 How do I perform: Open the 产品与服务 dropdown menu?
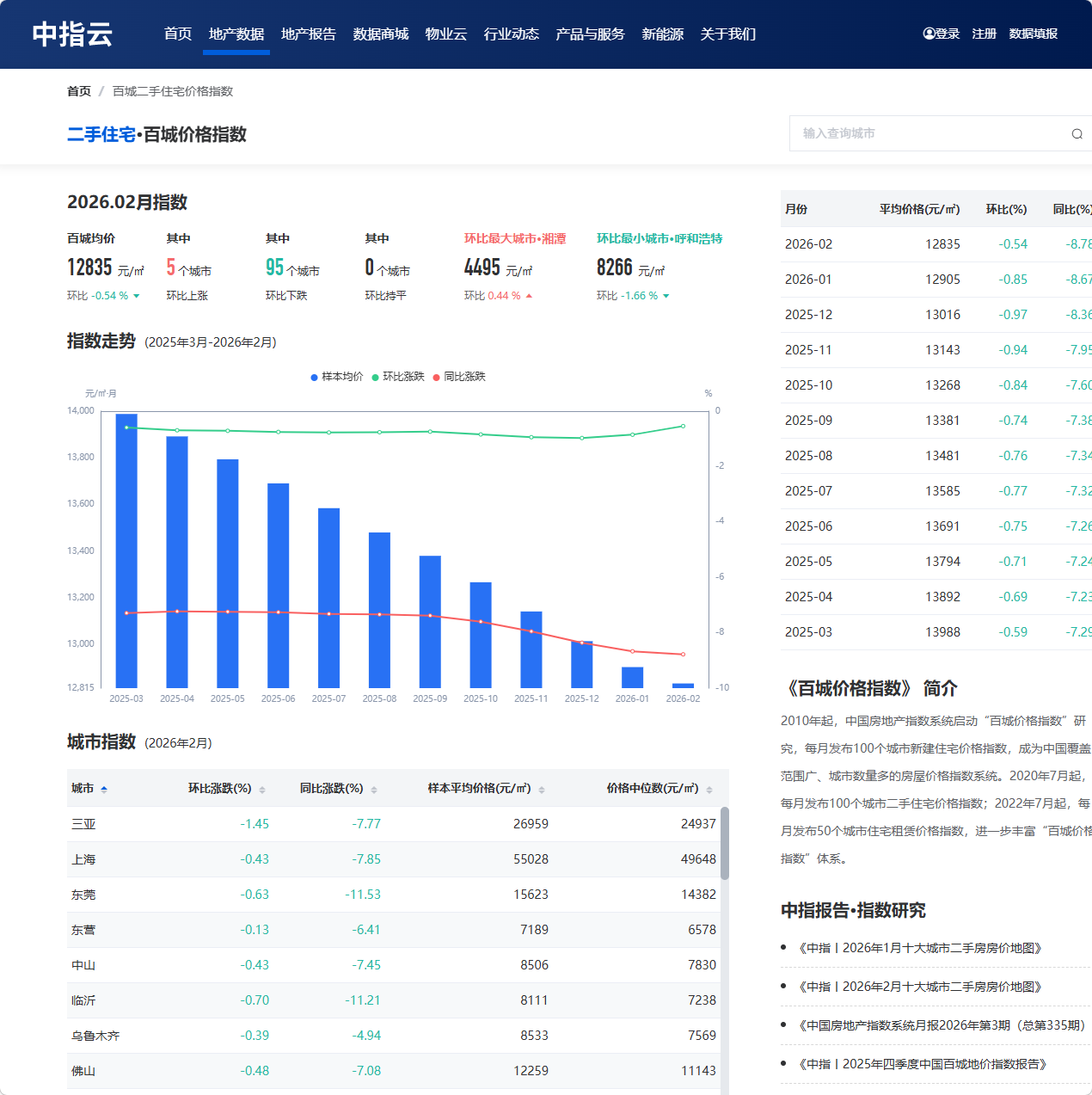pos(590,34)
